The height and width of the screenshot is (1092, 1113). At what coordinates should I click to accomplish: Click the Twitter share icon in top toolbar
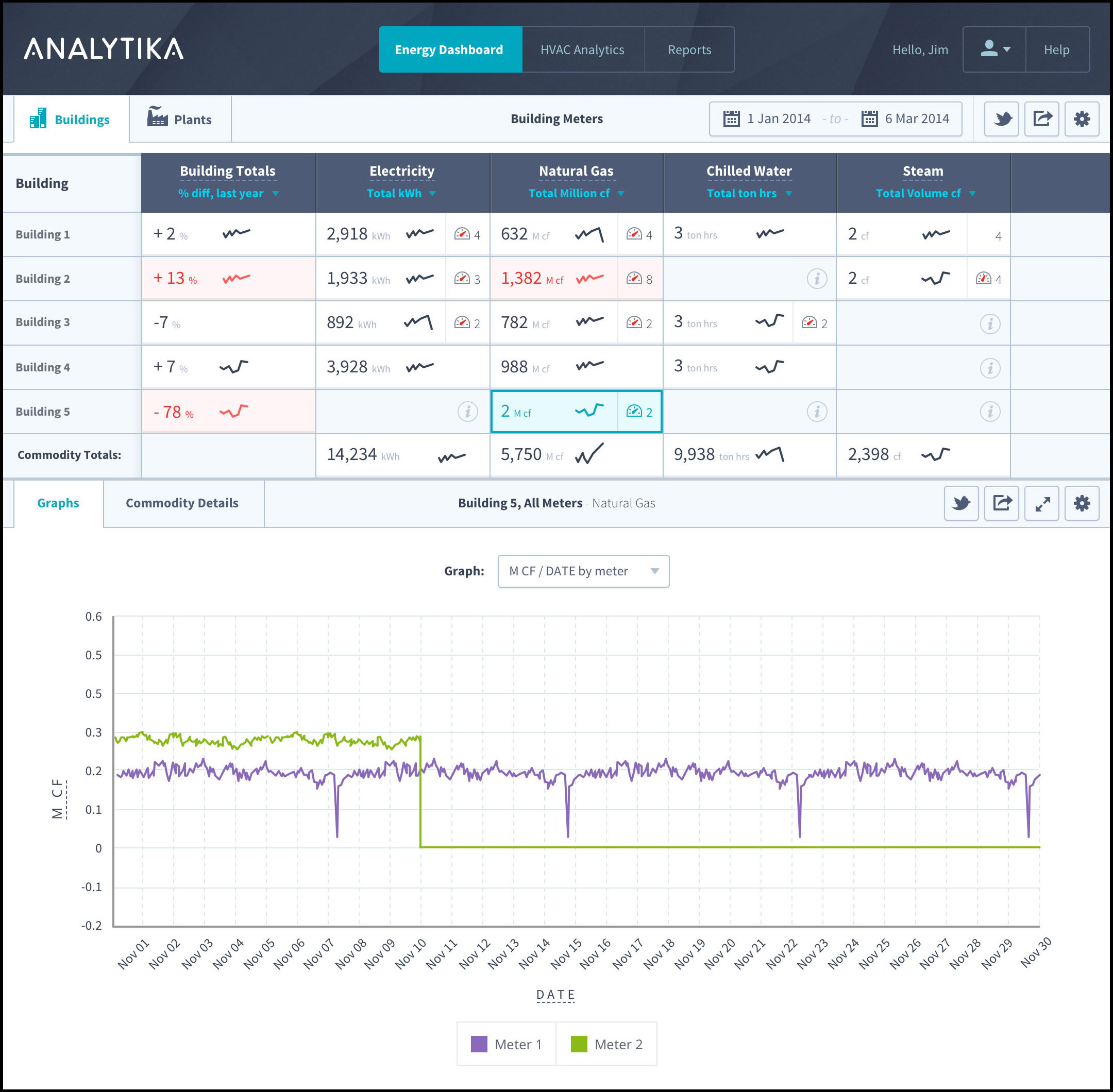[1001, 118]
